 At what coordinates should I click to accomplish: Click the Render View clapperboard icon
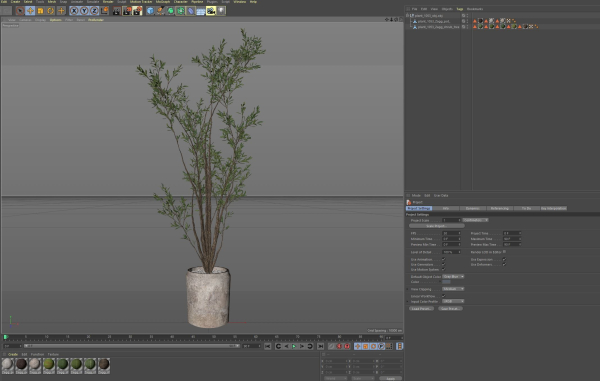pyautogui.click(x=117, y=11)
